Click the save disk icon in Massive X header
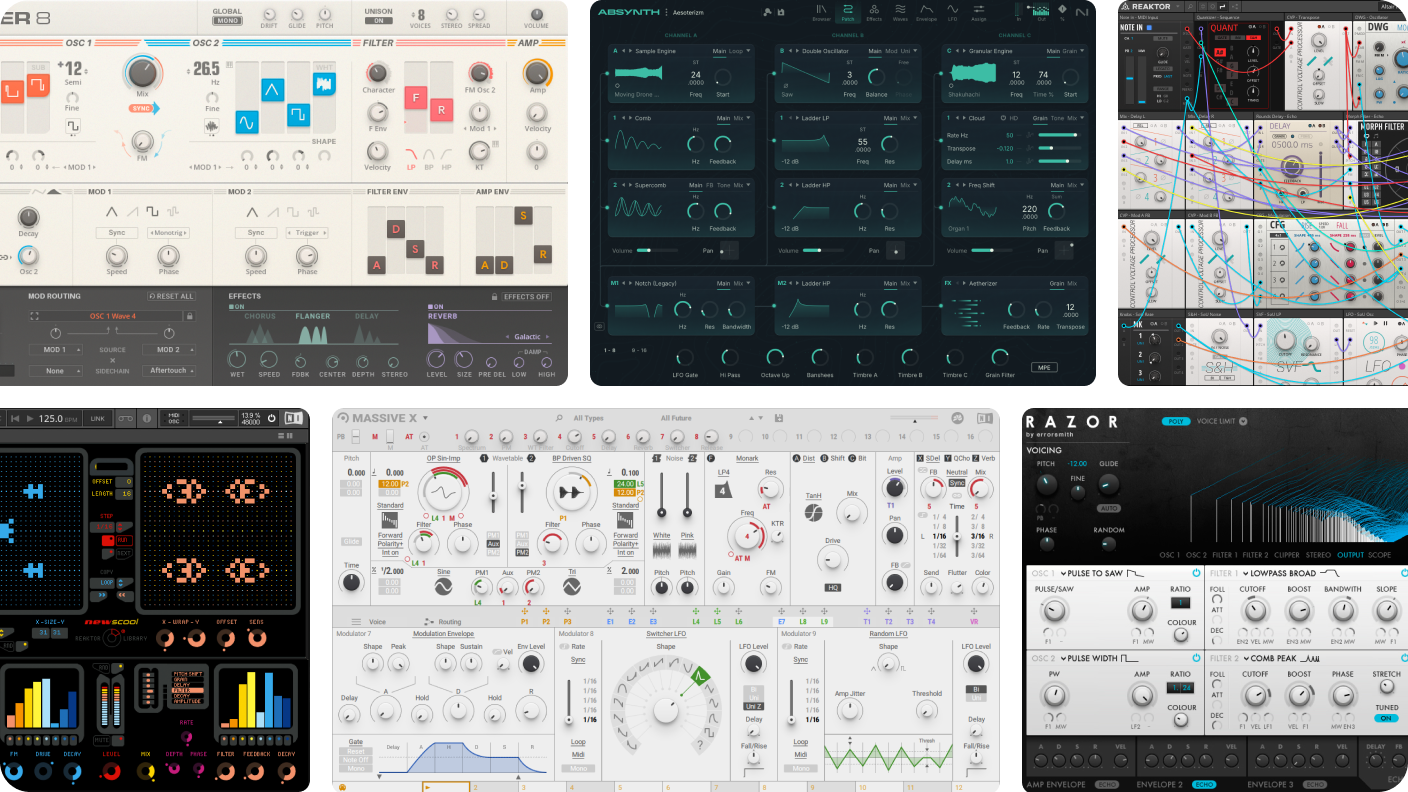 (778, 418)
